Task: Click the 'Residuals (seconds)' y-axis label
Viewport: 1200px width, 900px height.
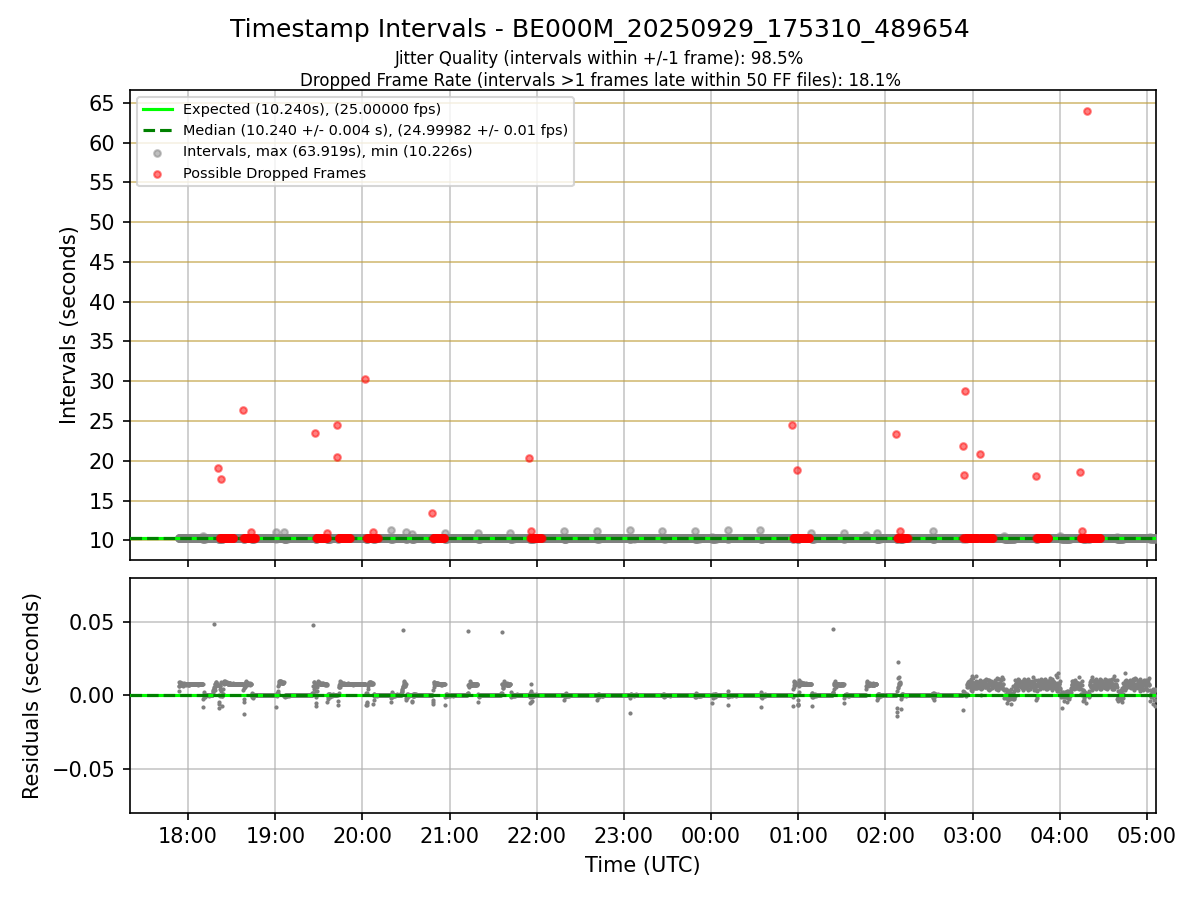Action: 32,696
